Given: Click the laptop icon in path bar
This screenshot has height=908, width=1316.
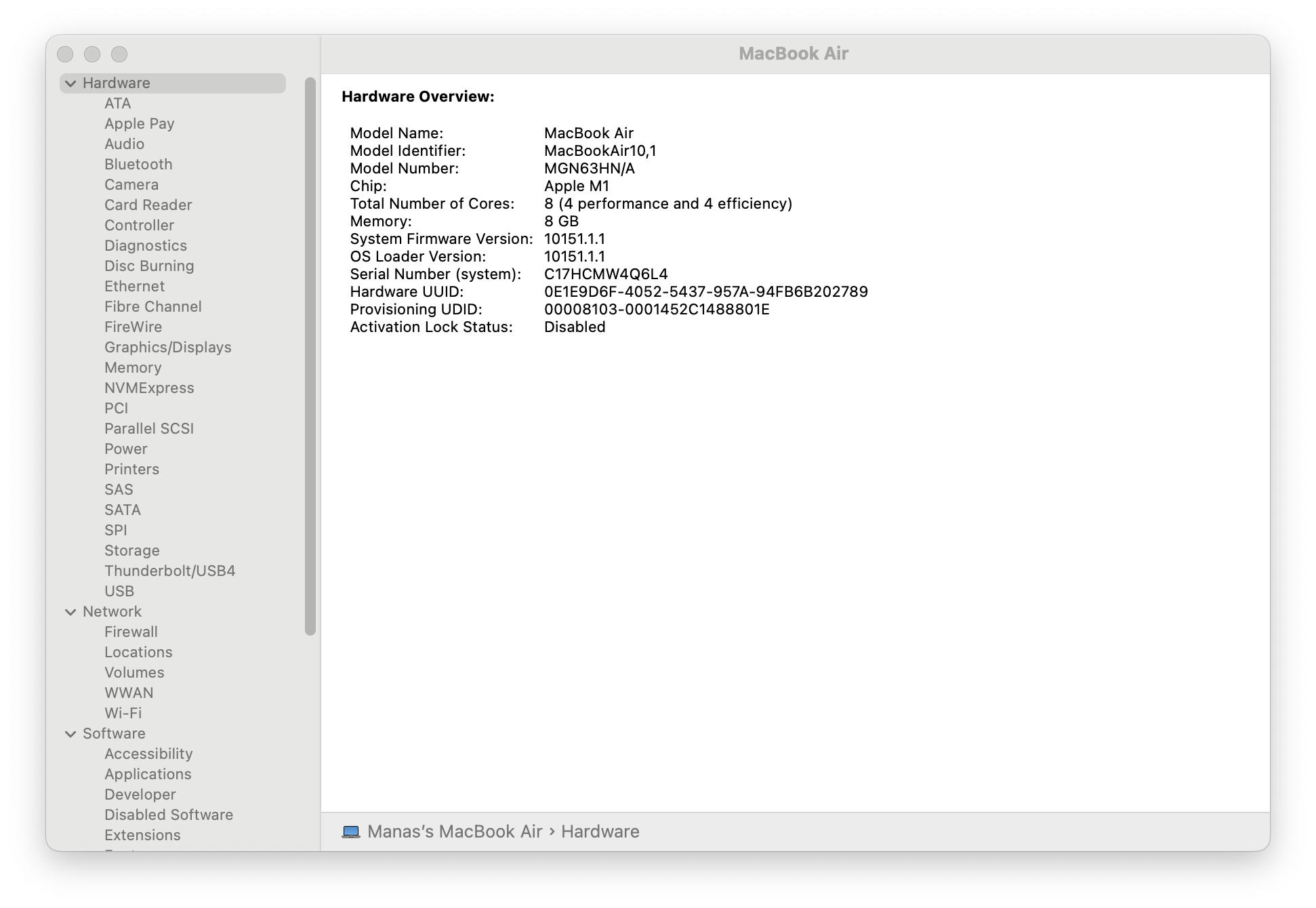Looking at the screenshot, I should pyautogui.click(x=350, y=831).
